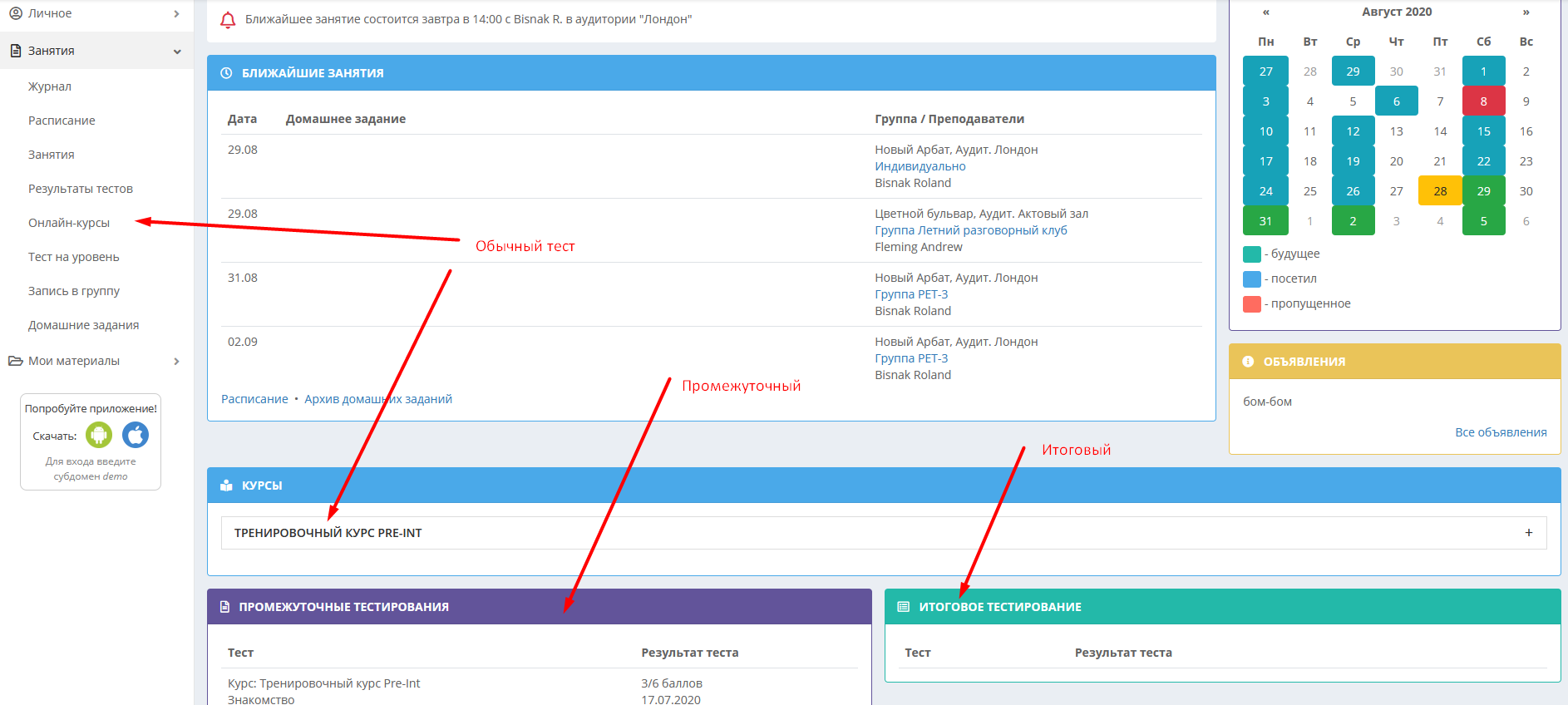
Task: Click the пропущенное legend color swatch
Action: (1252, 303)
